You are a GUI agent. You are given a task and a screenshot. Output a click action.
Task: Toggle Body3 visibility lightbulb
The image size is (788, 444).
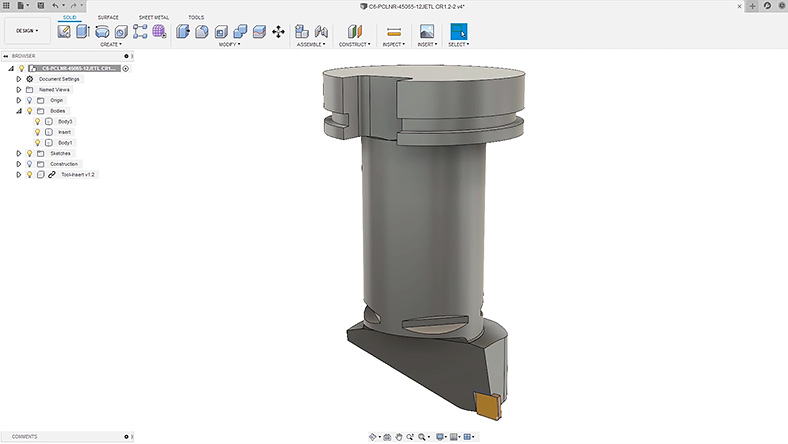click(38, 121)
